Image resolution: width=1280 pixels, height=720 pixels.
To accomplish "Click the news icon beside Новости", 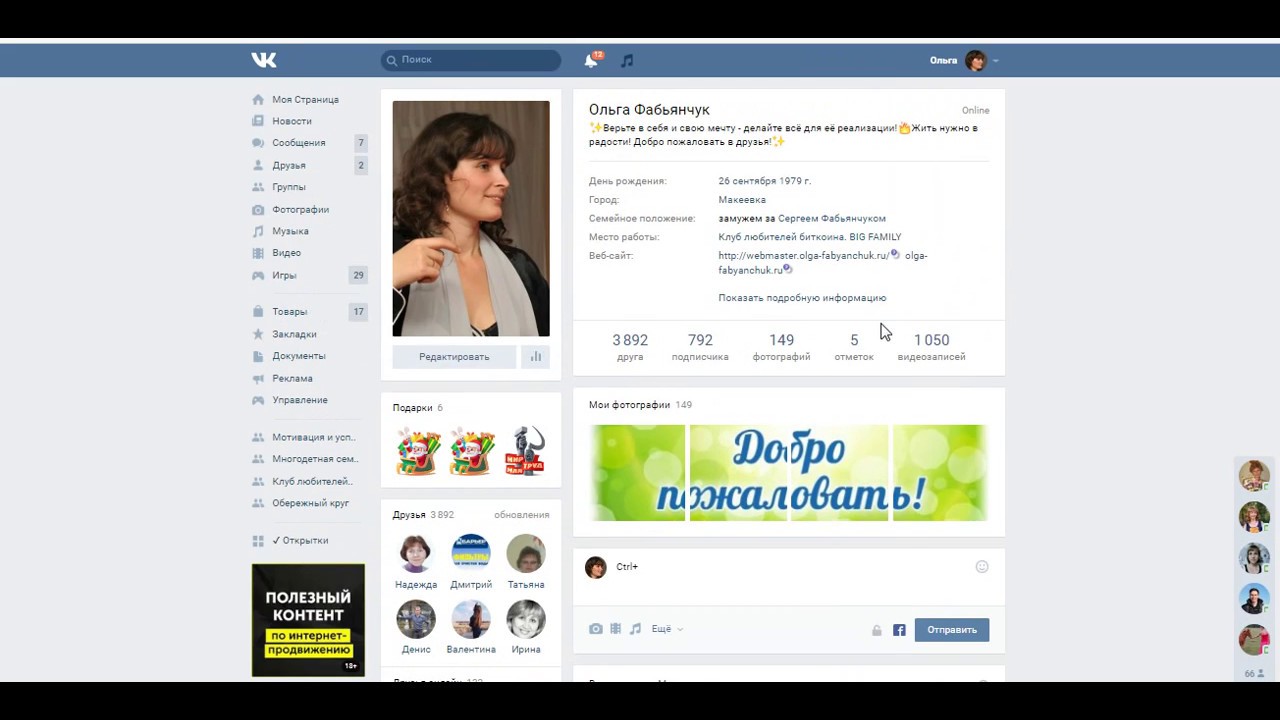I will 258,121.
